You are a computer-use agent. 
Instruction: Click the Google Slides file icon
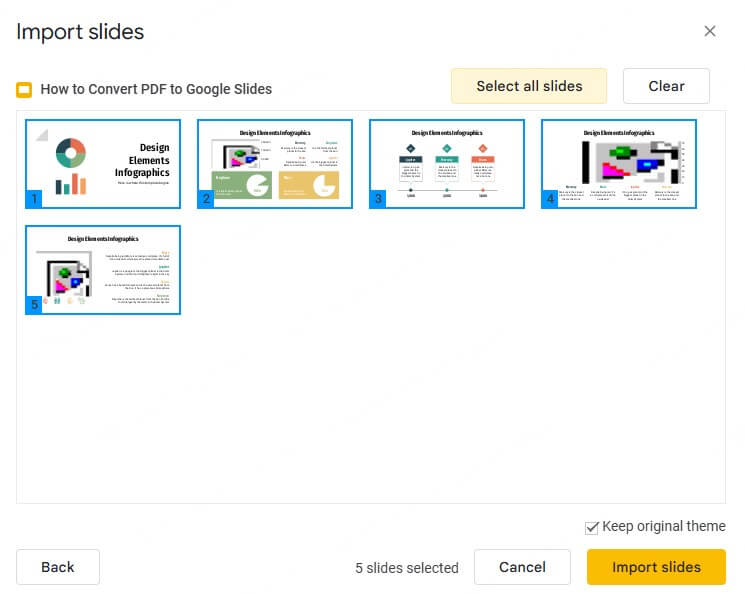click(25, 90)
